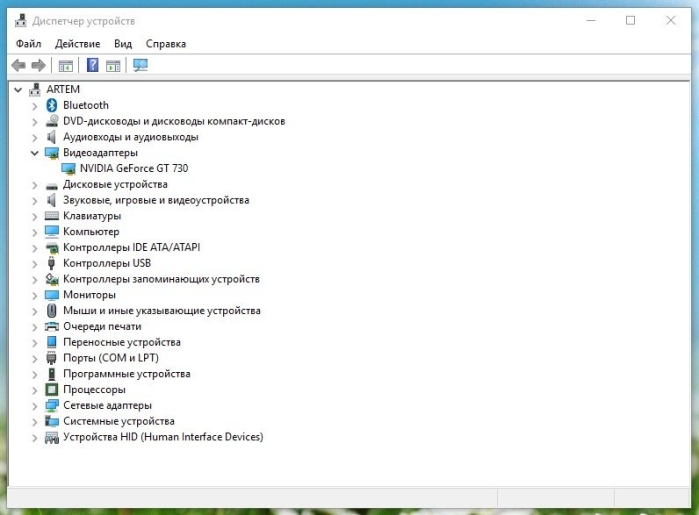Open the Справка menu
This screenshot has width=699, height=515.
pos(166,44)
